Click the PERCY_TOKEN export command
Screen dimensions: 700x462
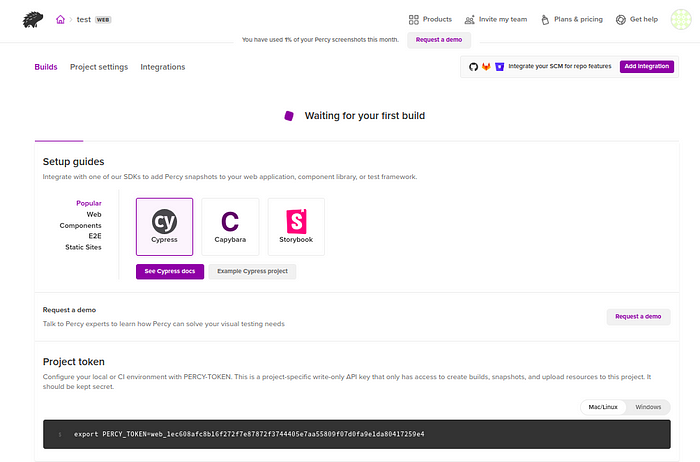249,434
